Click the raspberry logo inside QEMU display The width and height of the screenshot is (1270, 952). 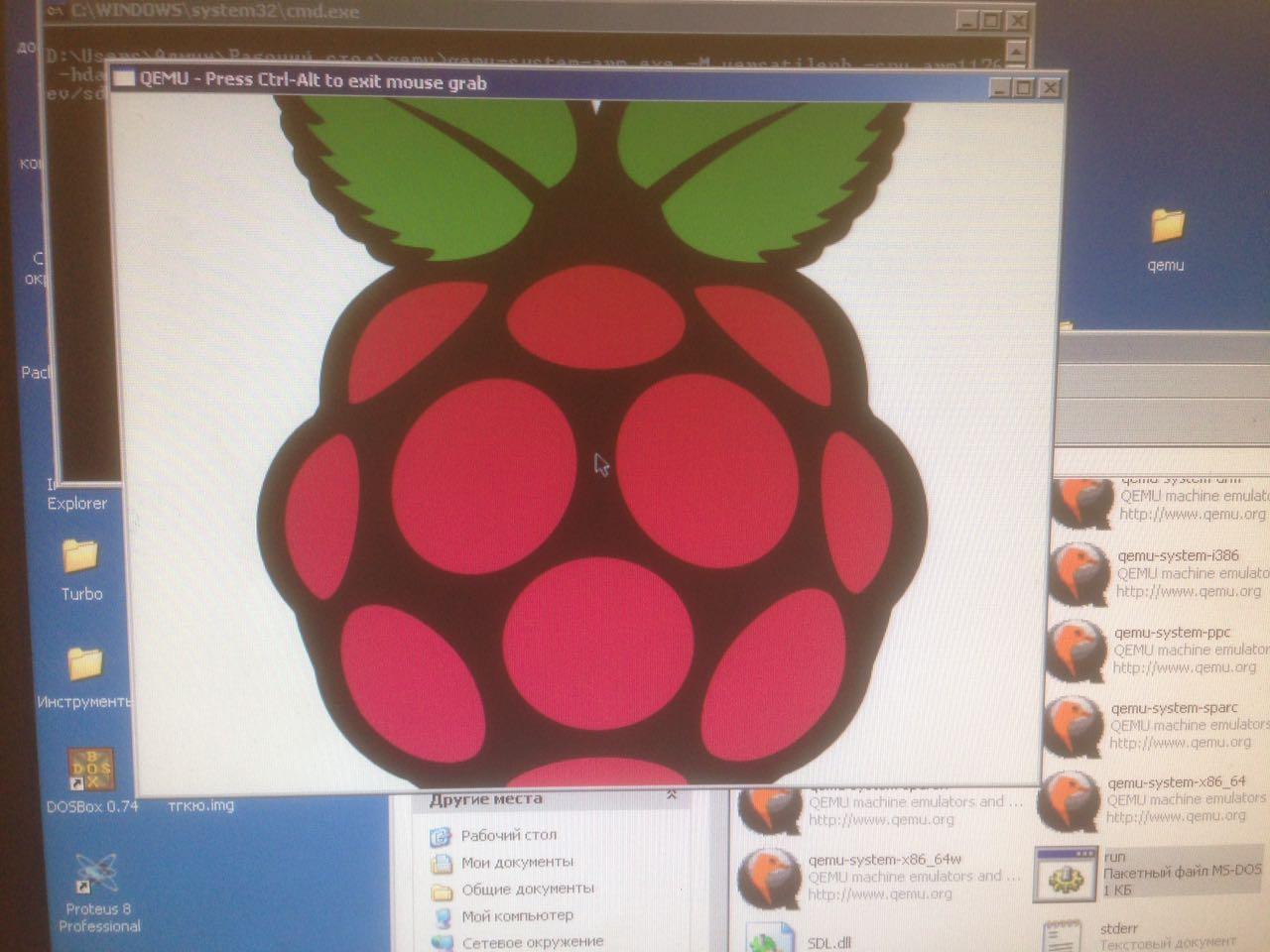pyautogui.click(x=593, y=446)
